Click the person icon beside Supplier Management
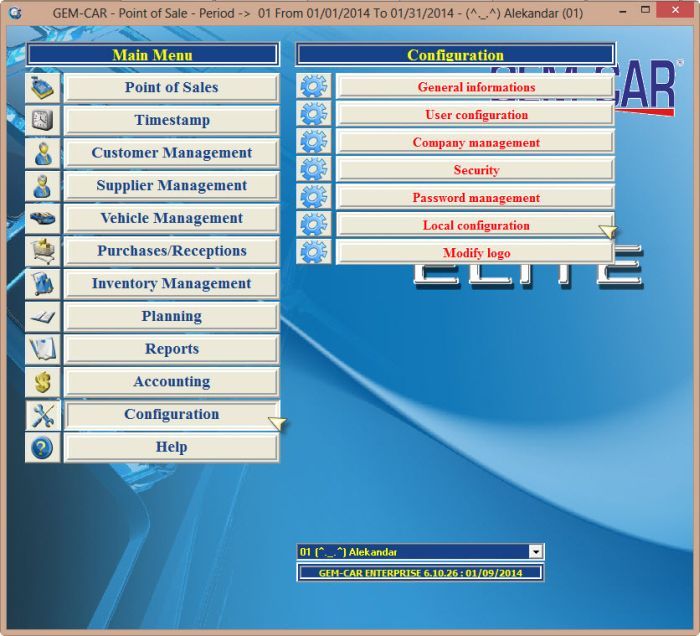The width and height of the screenshot is (700, 636). (x=42, y=186)
